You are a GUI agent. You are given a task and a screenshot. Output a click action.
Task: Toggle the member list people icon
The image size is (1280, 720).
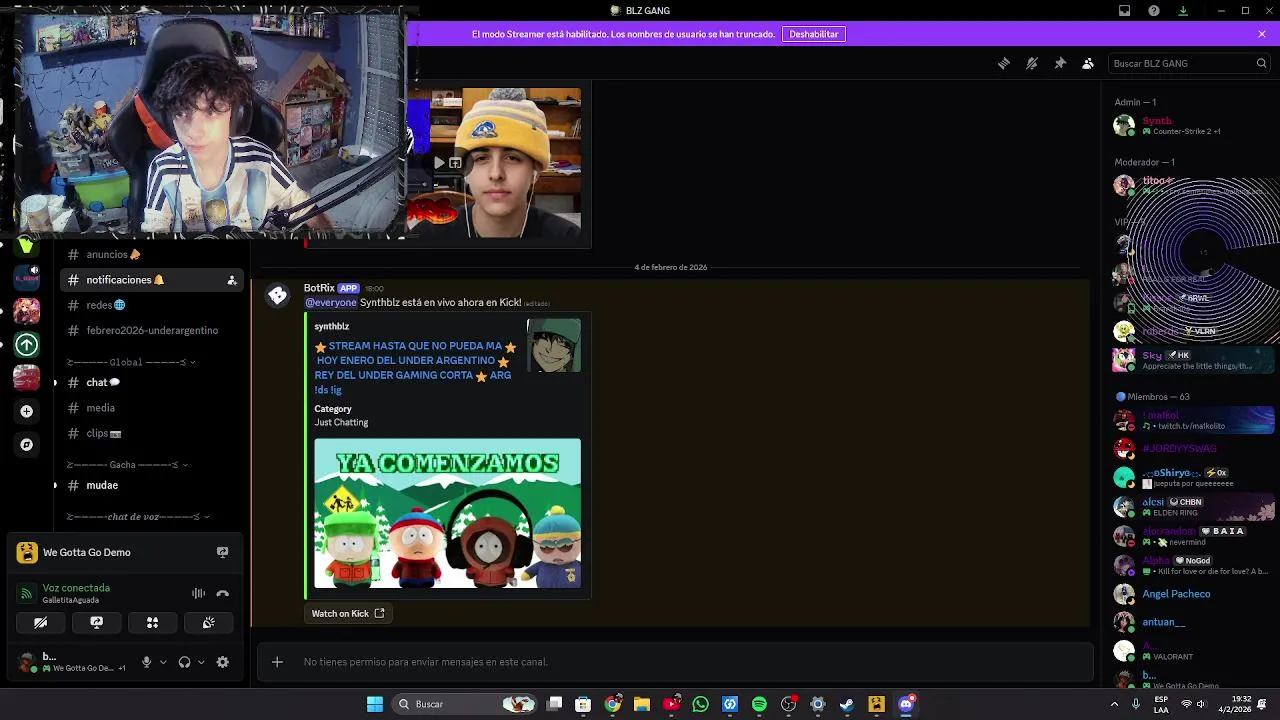point(1088,63)
